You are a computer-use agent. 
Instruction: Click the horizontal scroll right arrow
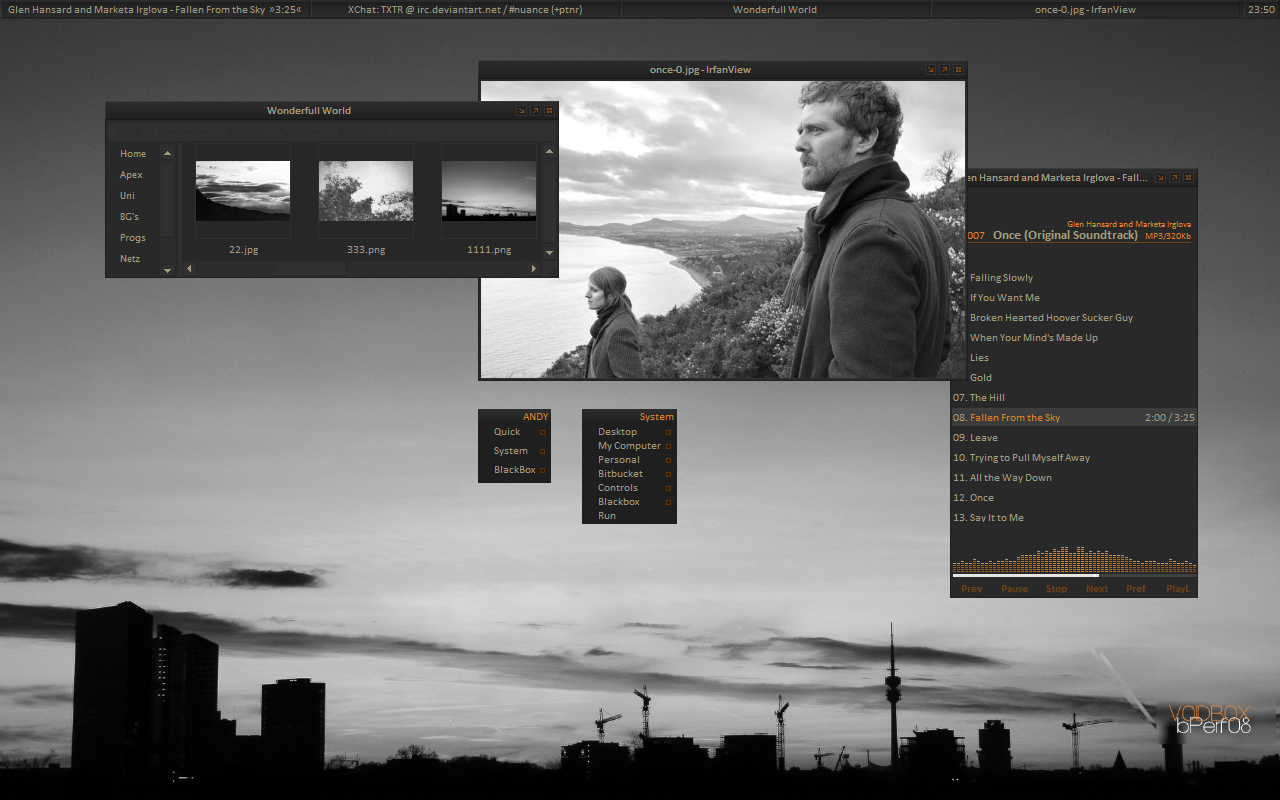[533, 268]
